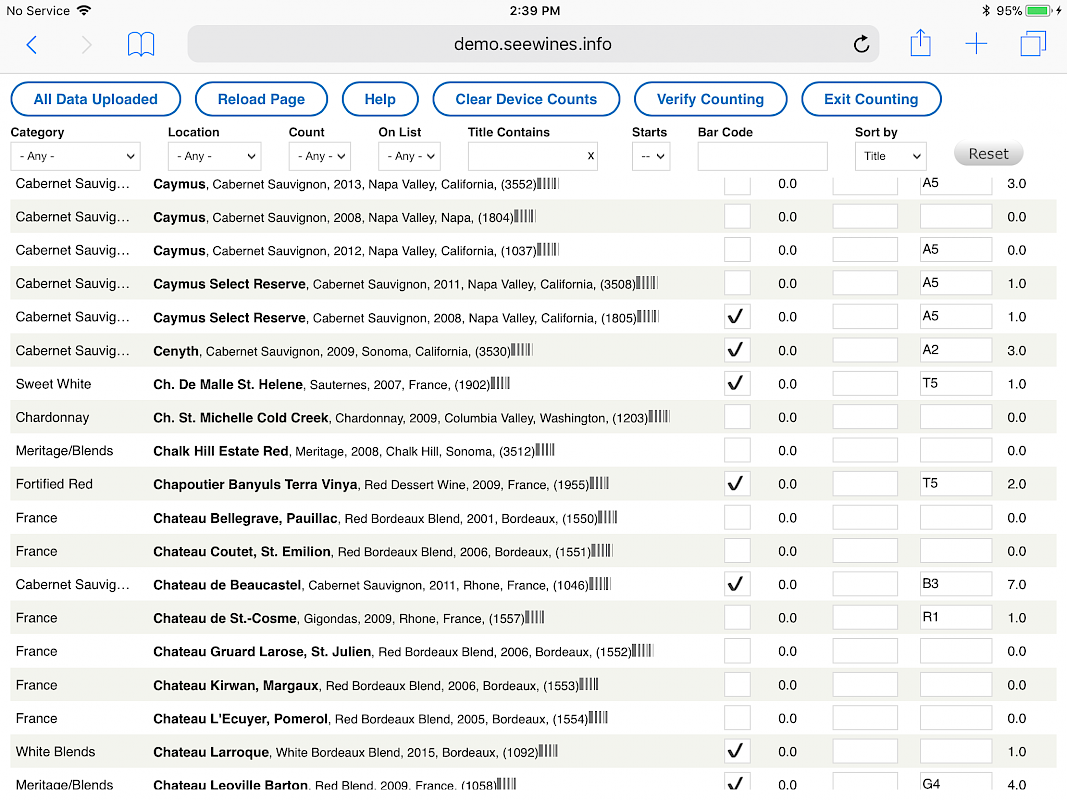Tap barcode icon for Chateau Bellegrave, Pauillac
The height and width of the screenshot is (800, 1067).
[x=608, y=517]
